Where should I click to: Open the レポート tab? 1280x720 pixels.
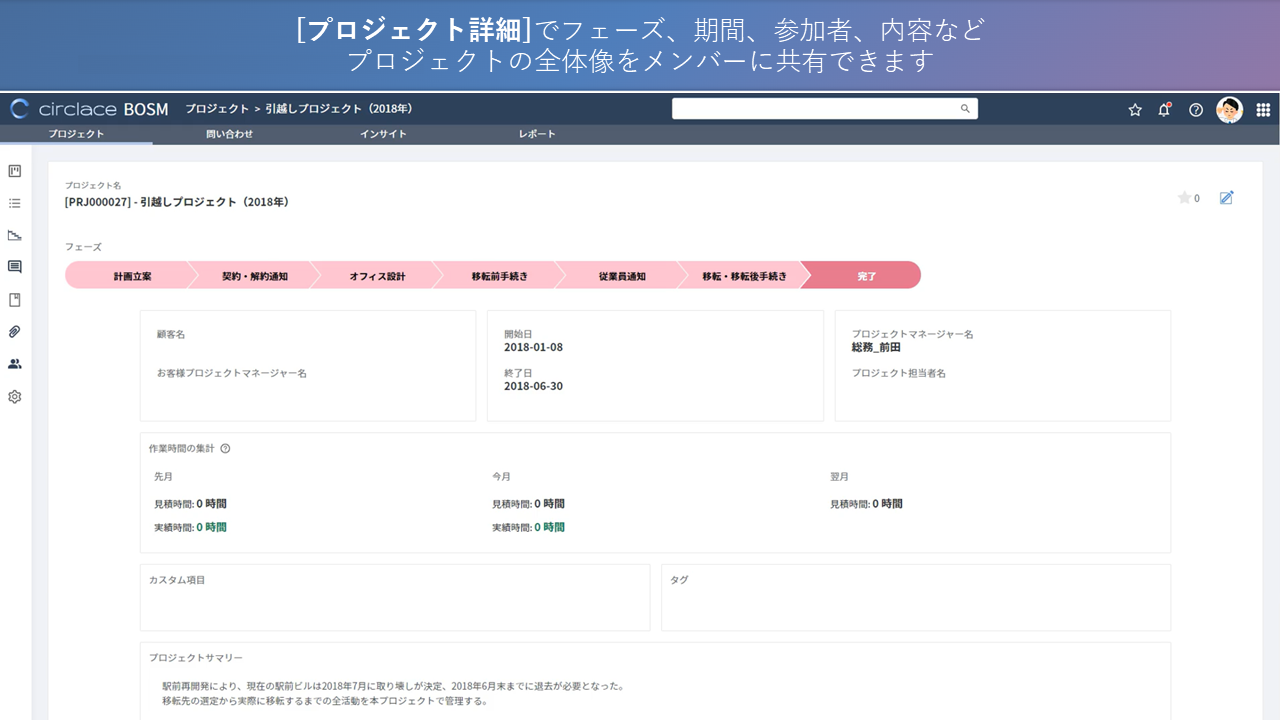point(537,134)
